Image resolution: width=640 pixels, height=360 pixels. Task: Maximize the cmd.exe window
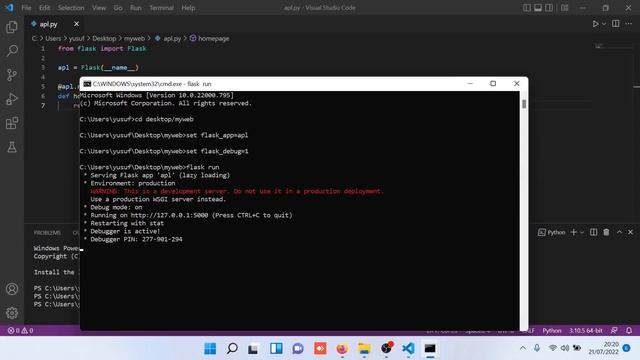click(x=493, y=84)
